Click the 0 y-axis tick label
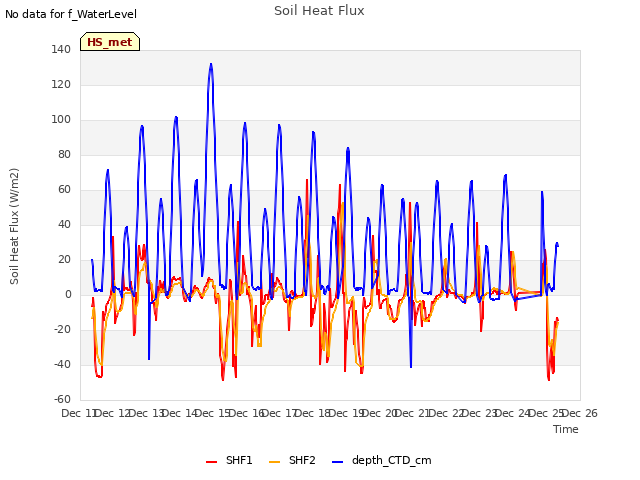The height and width of the screenshot is (480, 640). point(68,294)
